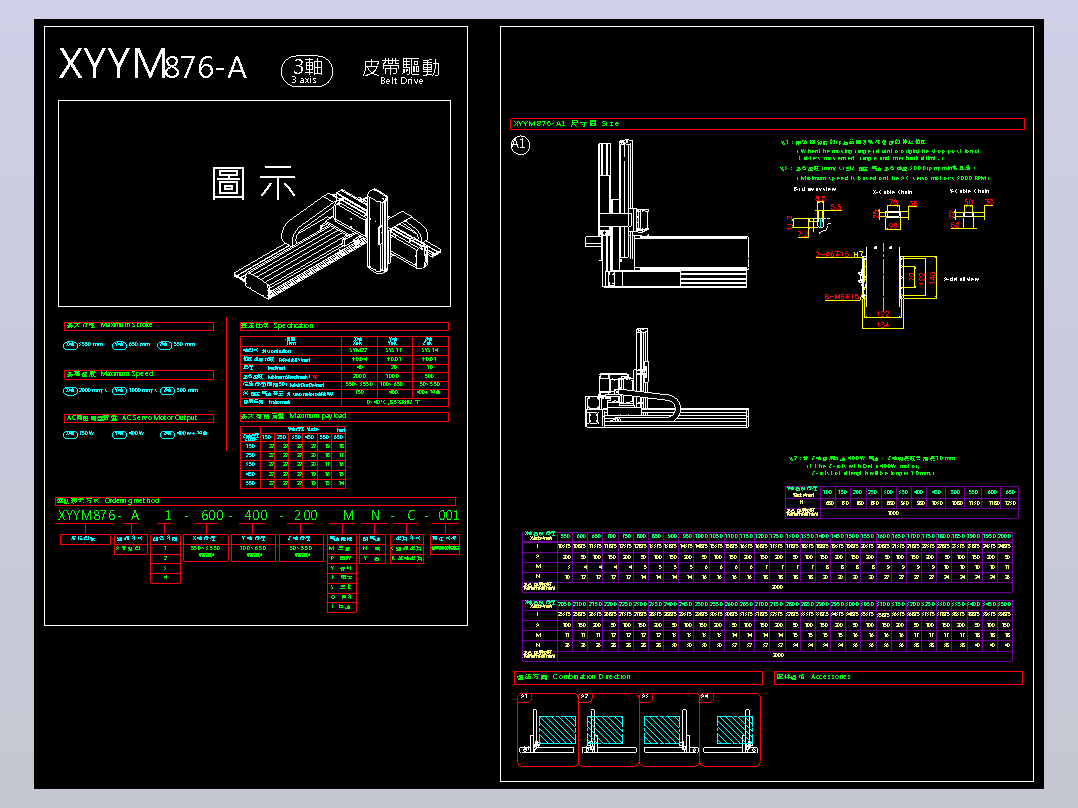Click the isometric 3-axis robot illustration
The image size is (1078, 808).
pos(338,244)
